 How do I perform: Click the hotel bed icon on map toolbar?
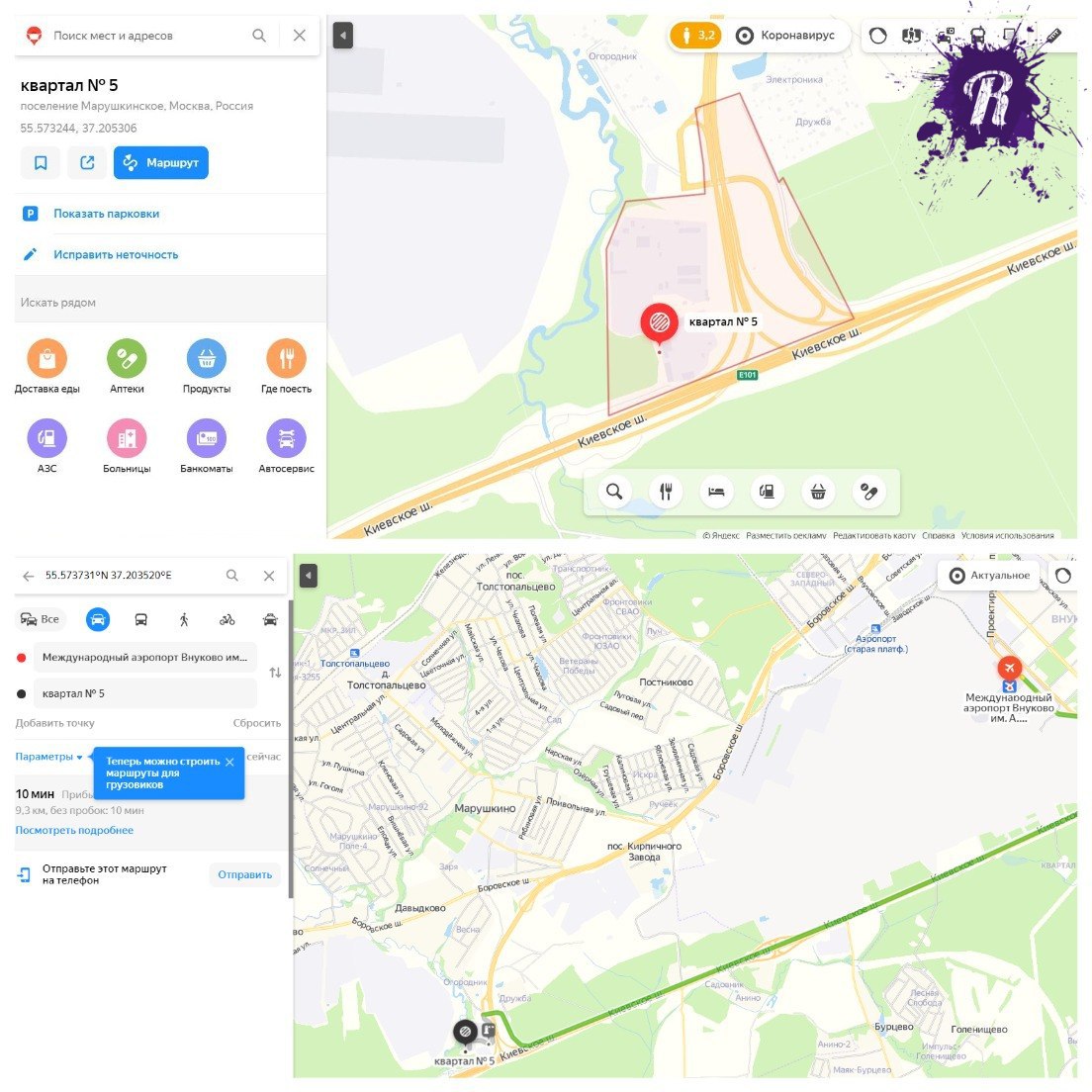click(x=716, y=492)
